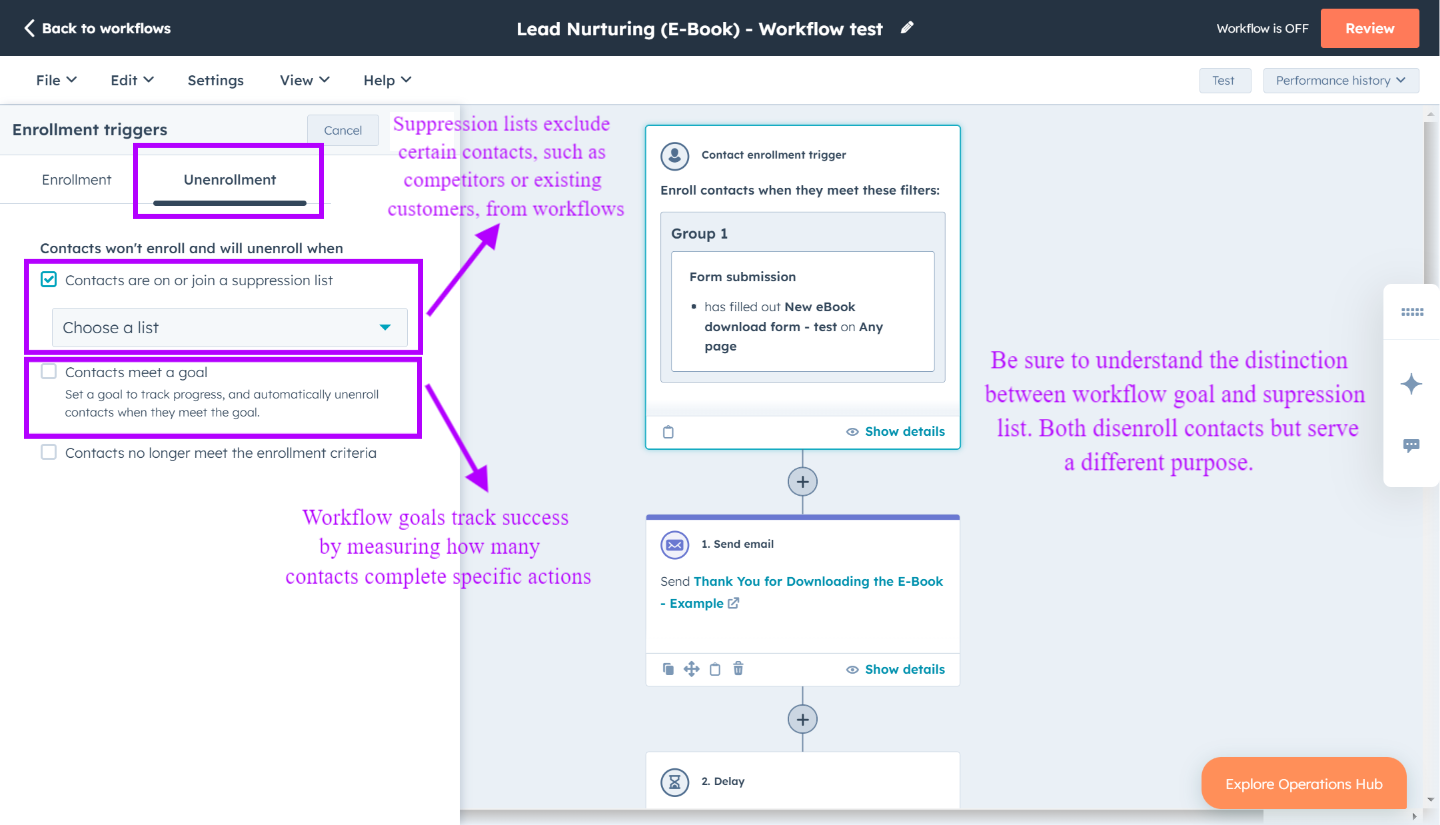This screenshot has height=825, width=1440.
Task: Click the Workflow is OFF status
Action: click(x=1262, y=28)
